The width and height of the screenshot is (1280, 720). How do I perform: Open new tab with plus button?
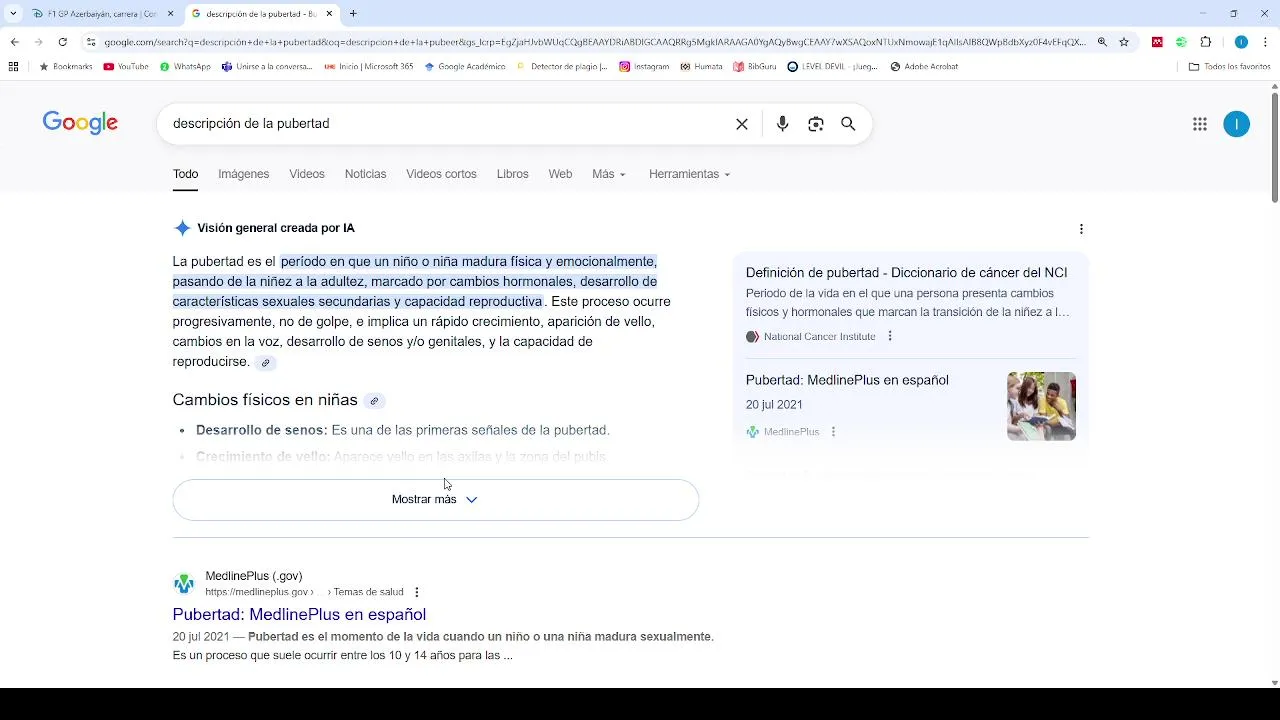(353, 14)
